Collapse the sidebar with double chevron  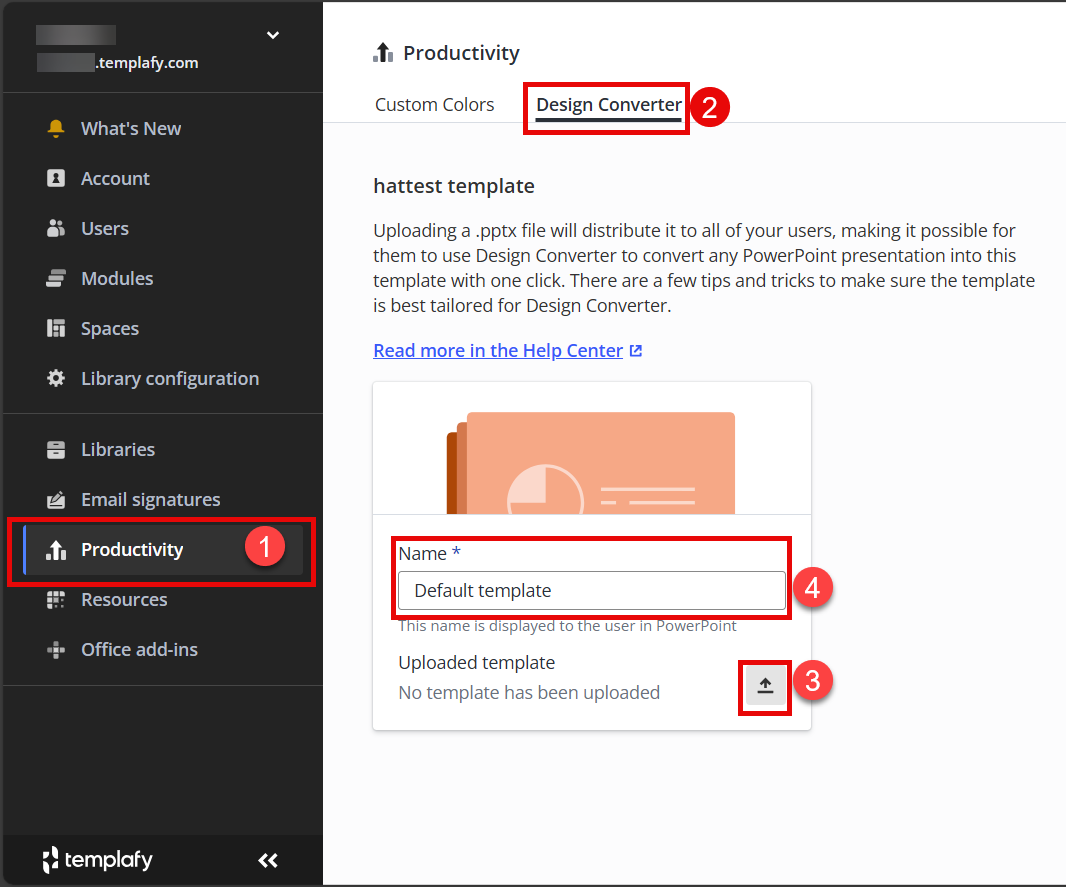(267, 860)
